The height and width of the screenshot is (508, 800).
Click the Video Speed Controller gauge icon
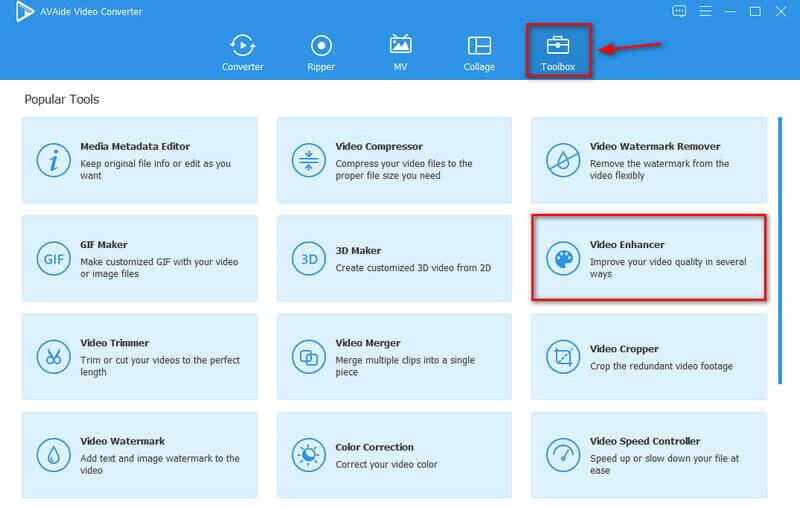pos(563,455)
